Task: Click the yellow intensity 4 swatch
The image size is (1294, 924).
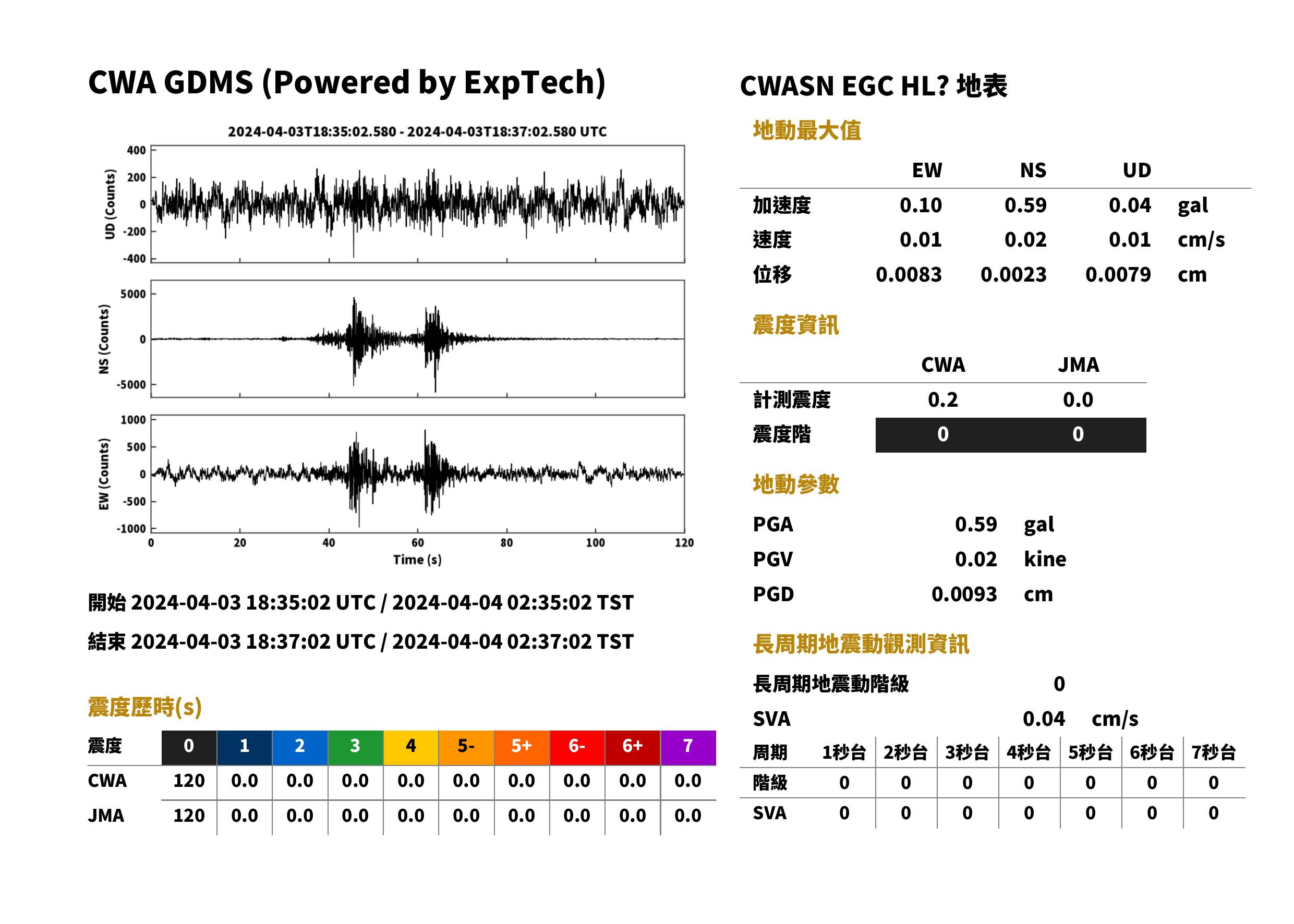Action: (410, 747)
